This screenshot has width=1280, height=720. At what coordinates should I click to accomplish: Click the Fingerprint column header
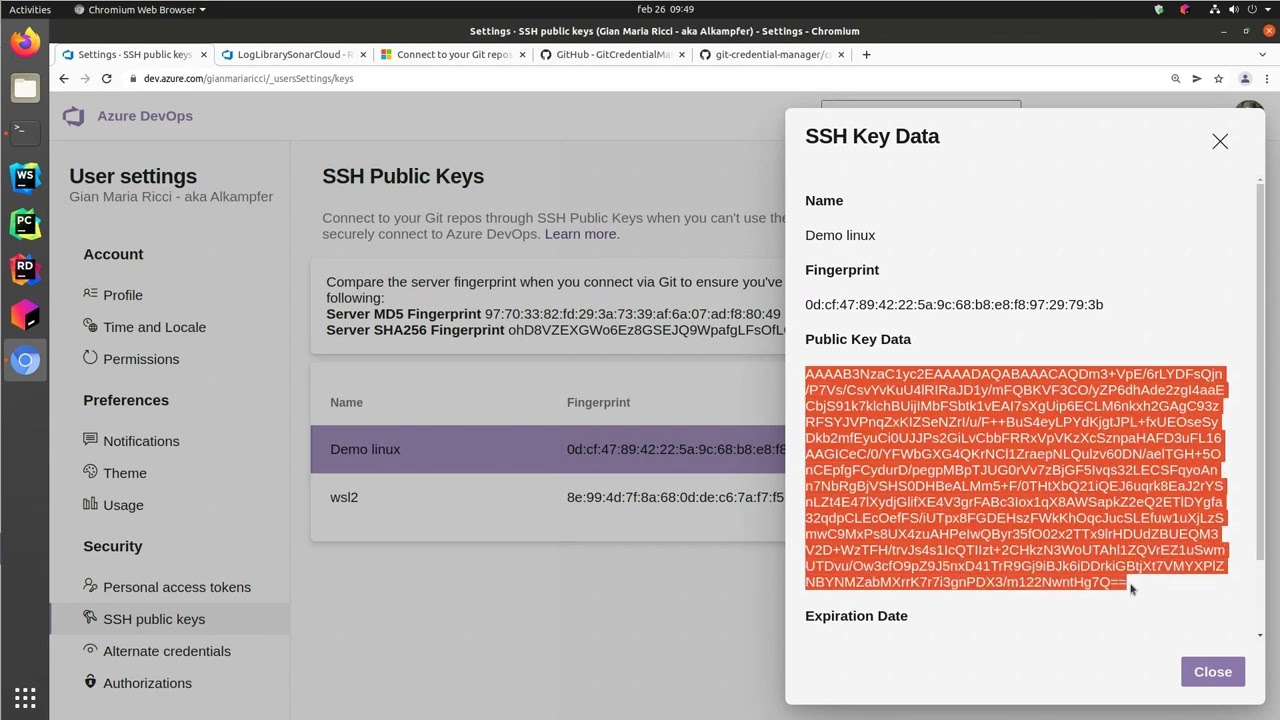click(598, 402)
